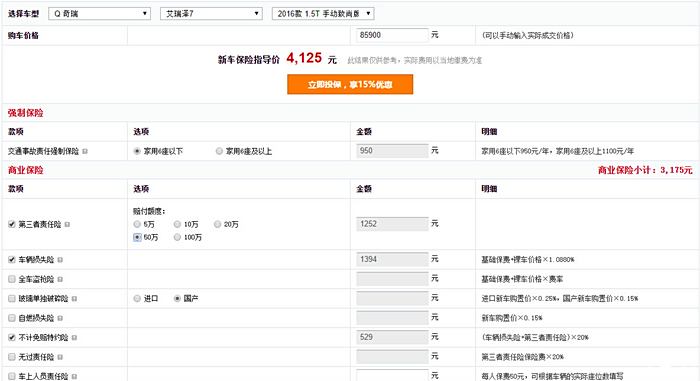
Task: Select 进口 glass option
Action: [x=137, y=298]
